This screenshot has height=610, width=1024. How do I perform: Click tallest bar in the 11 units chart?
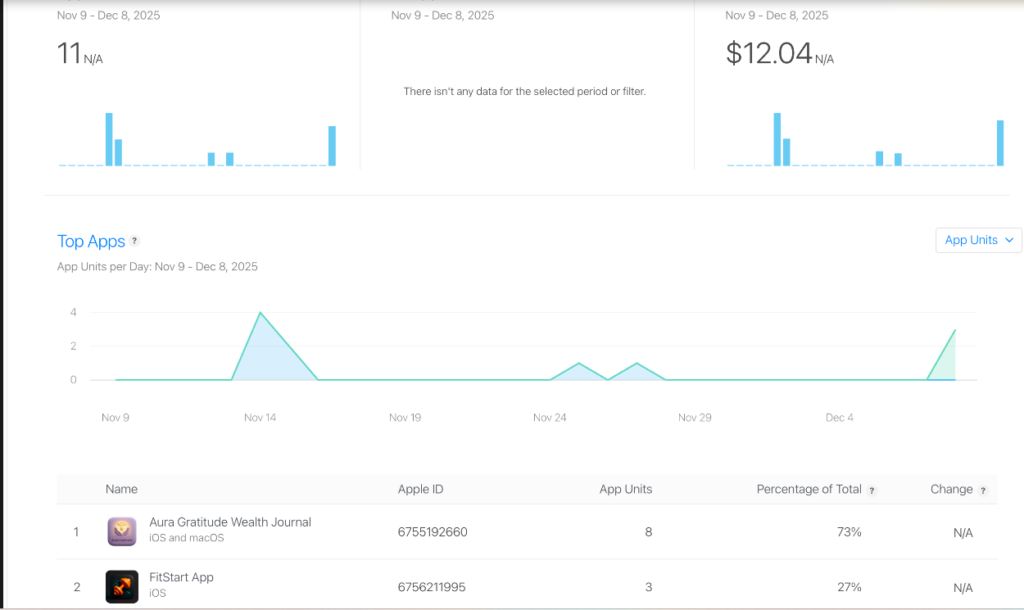point(109,139)
